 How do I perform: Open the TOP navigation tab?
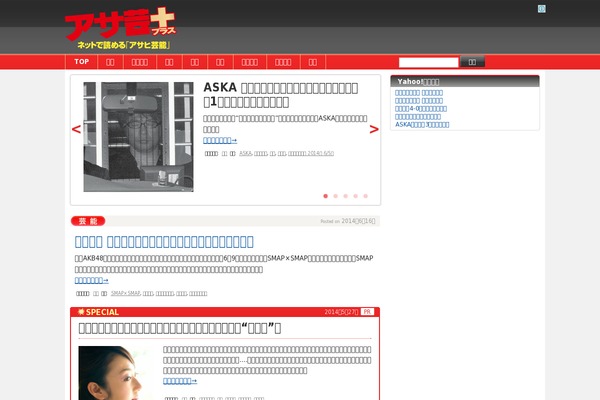tap(82, 62)
